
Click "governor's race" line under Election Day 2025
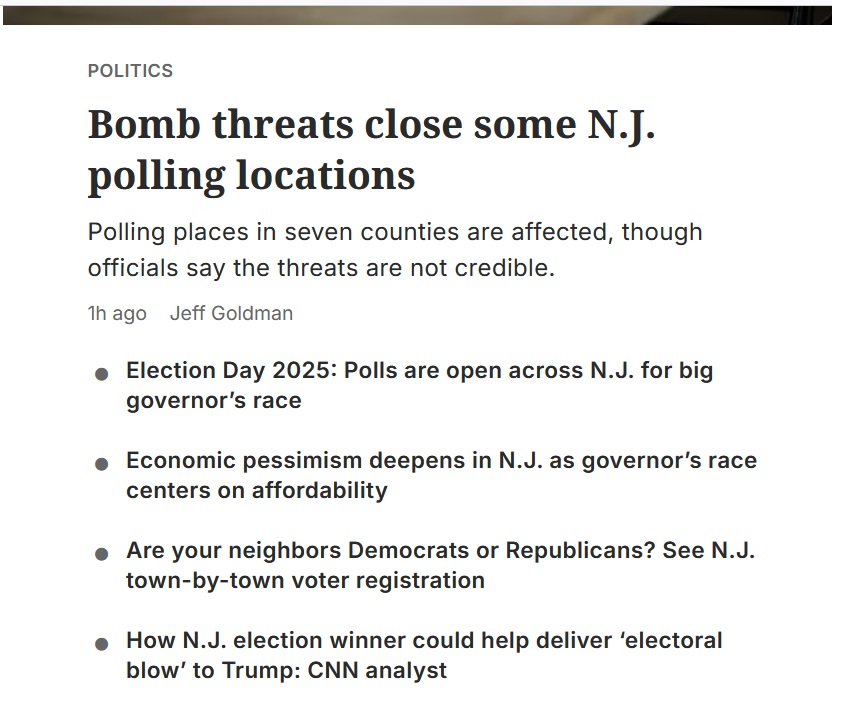213,400
